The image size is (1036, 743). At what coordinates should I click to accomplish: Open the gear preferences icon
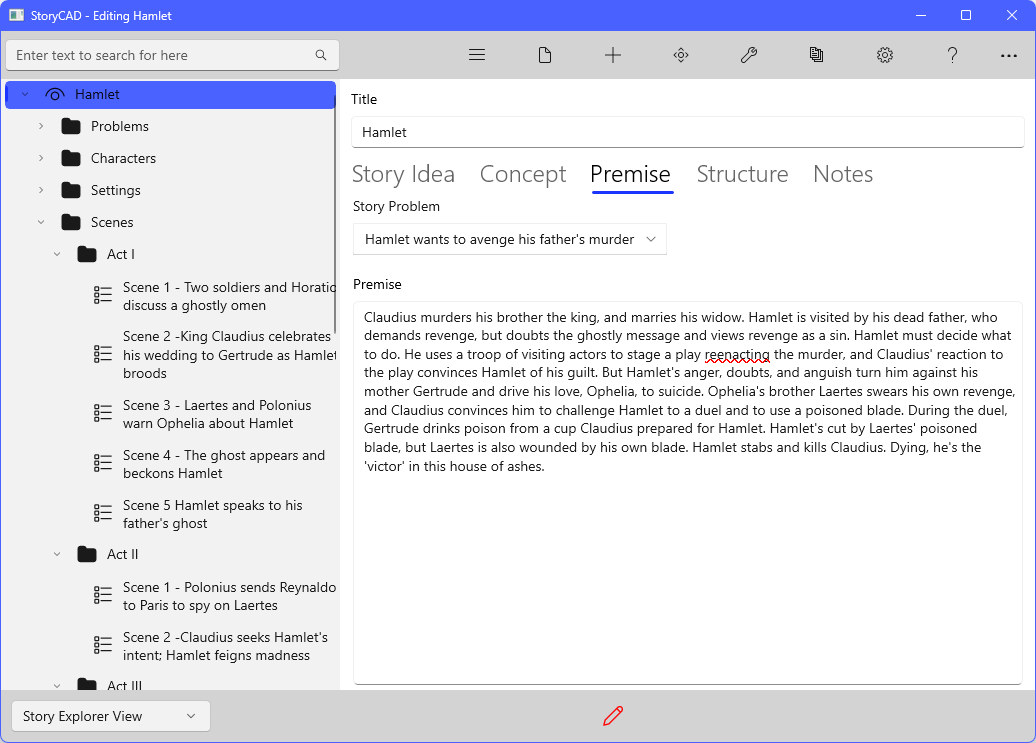pyautogui.click(x=885, y=55)
